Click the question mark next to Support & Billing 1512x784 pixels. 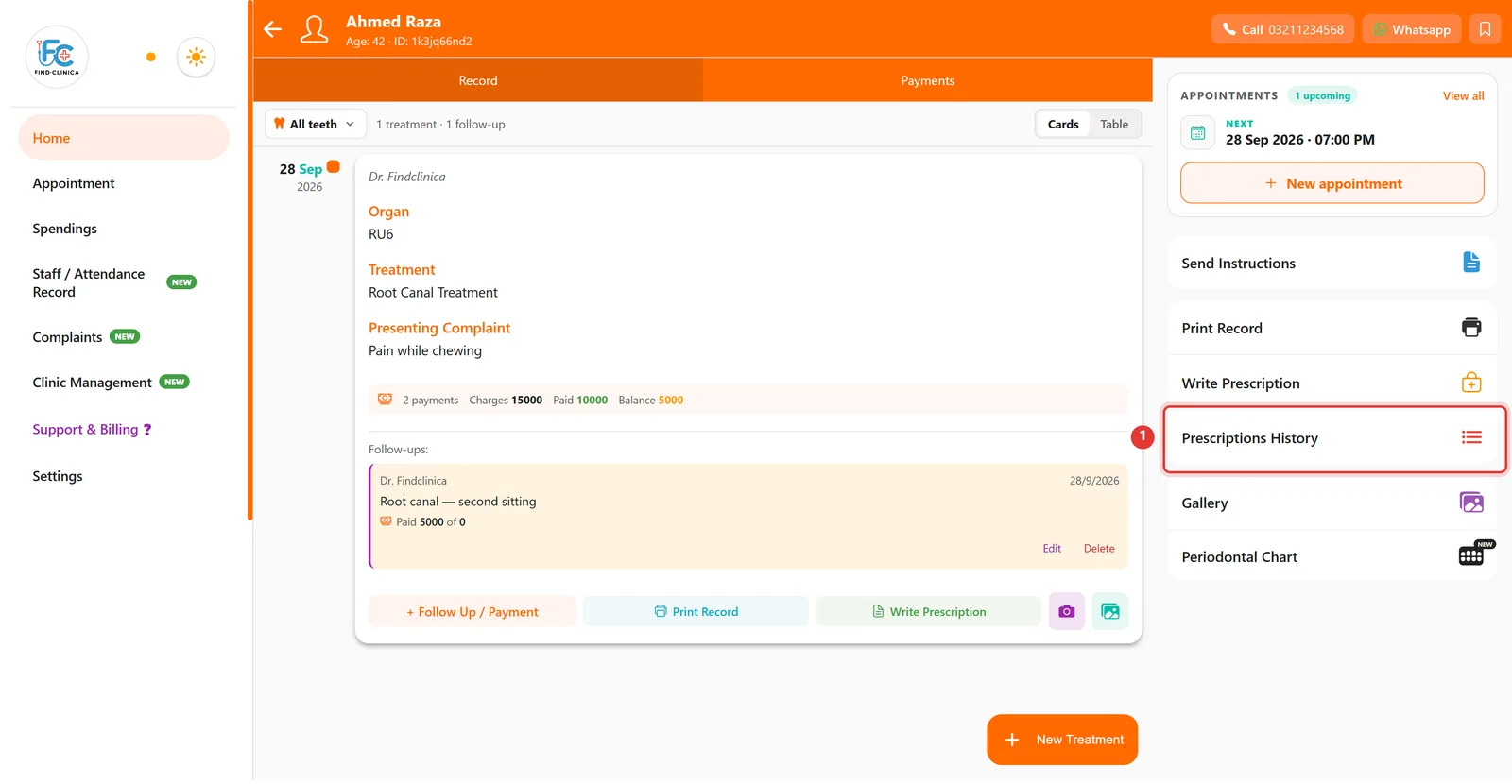(x=146, y=430)
